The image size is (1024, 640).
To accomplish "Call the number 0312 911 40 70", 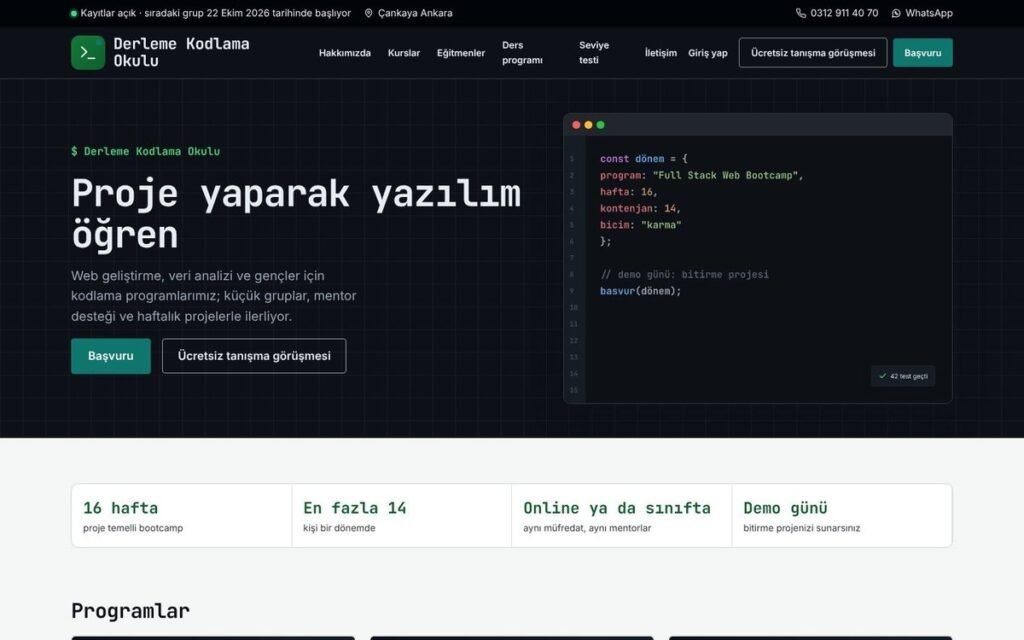I will (844, 13).
